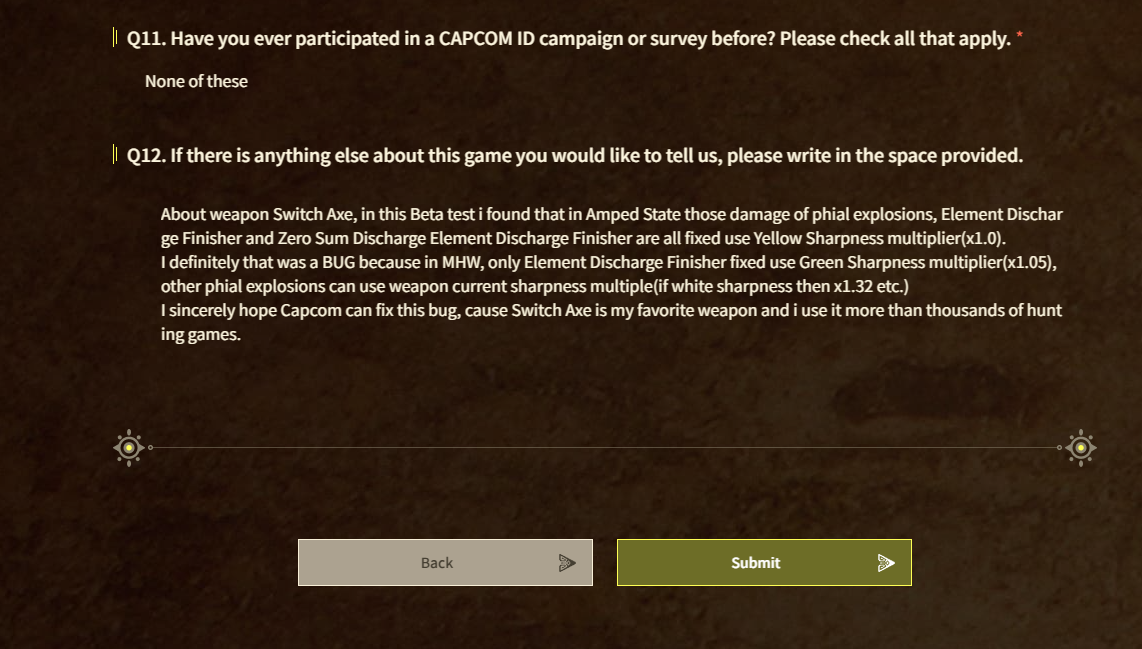Click the "None of these" answer

tap(196, 81)
